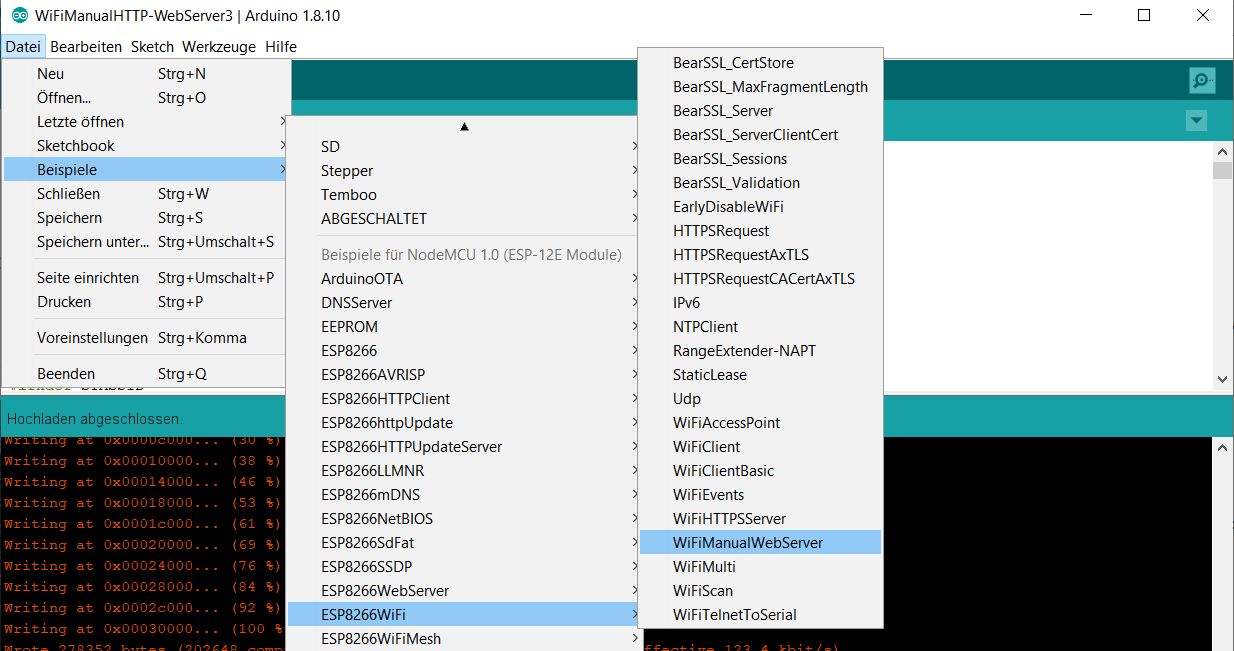Select the WiFiAccessPoint example
Viewport: 1234px width, 651px height.
[x=726, y=422]
